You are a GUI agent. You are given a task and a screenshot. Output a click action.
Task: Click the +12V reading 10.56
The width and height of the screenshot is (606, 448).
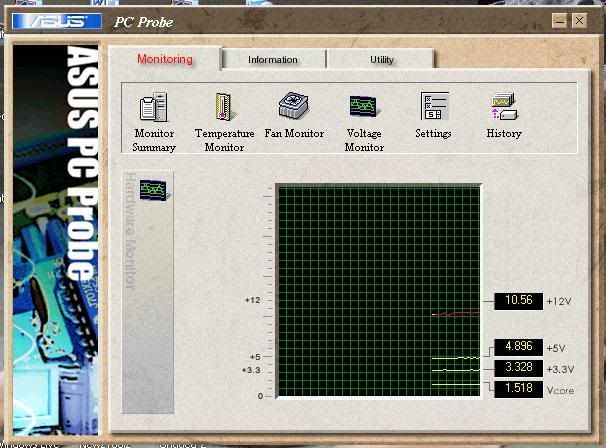[x=518, y=301]
